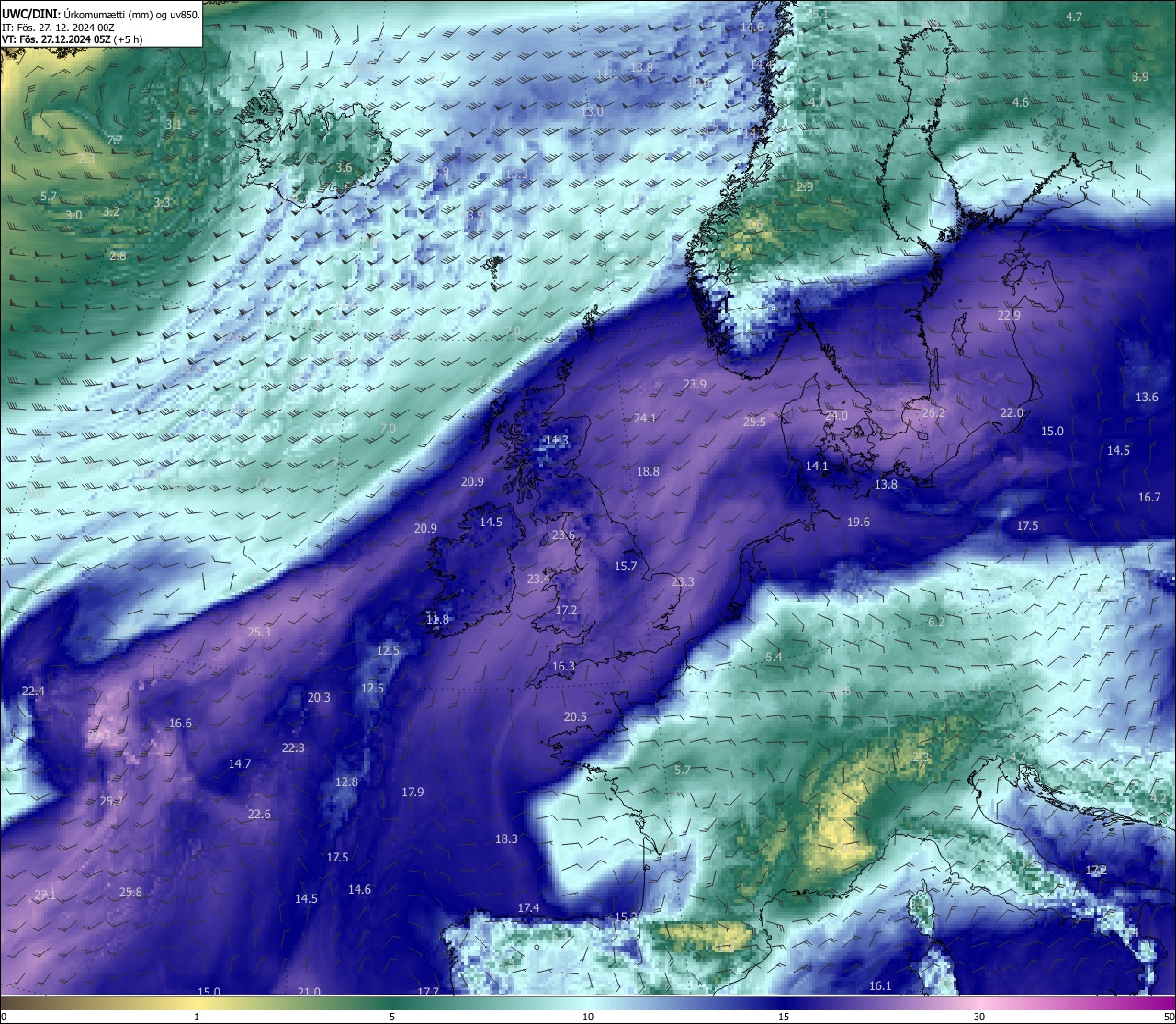Click the dark green section of the color bar

pyautogui.click(x=395, y=1003)
